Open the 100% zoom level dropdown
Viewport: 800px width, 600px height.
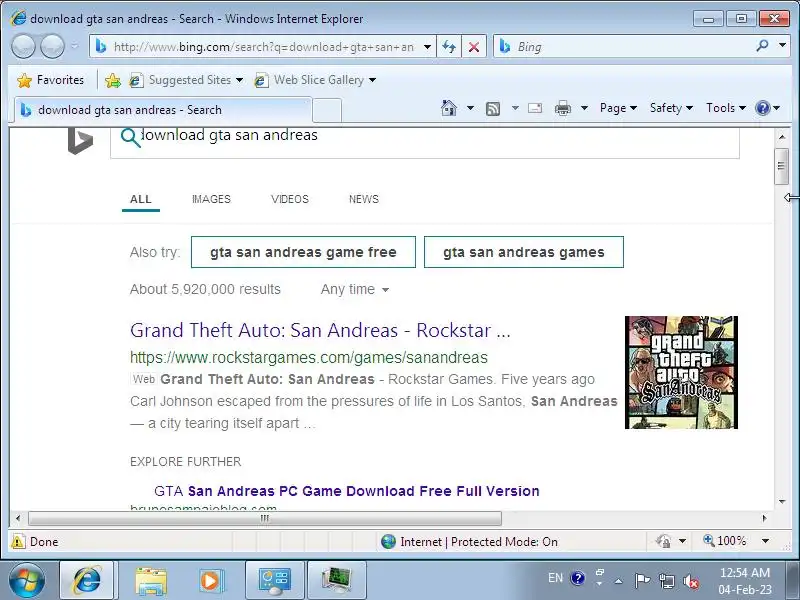pos(765,541)
